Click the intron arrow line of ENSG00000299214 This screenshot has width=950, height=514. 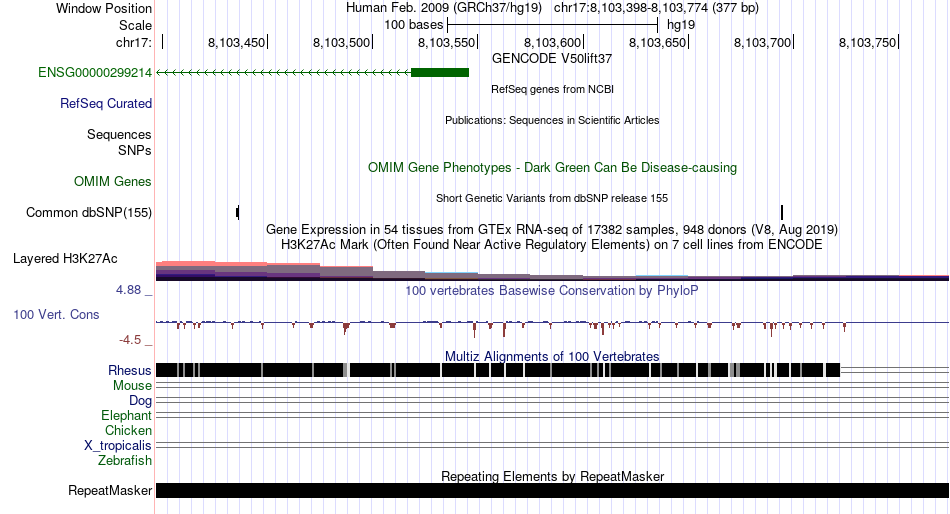click(283, 73)
